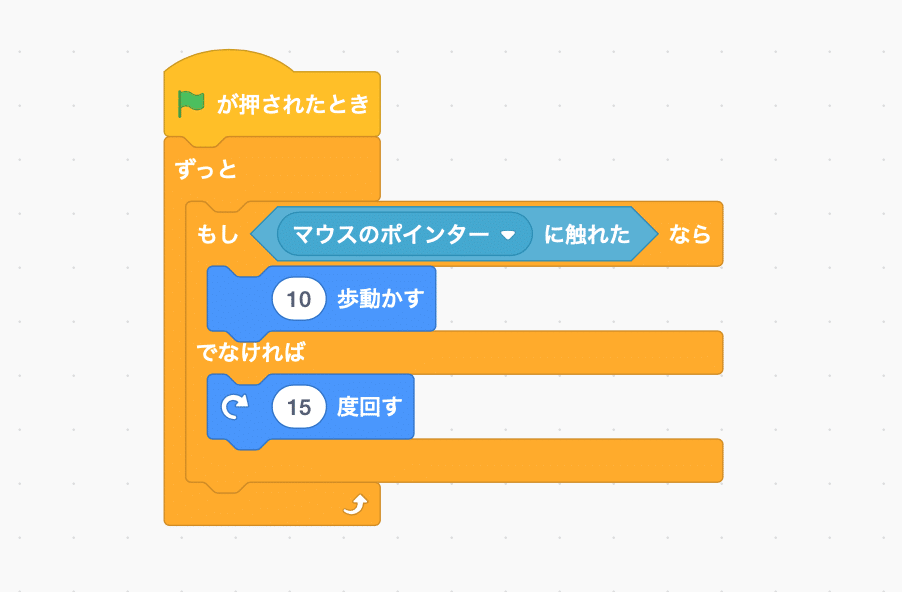Viewport: 902px width, 592px height.
Task: Click the orange else bar right of でなければ
Action: 514,352
